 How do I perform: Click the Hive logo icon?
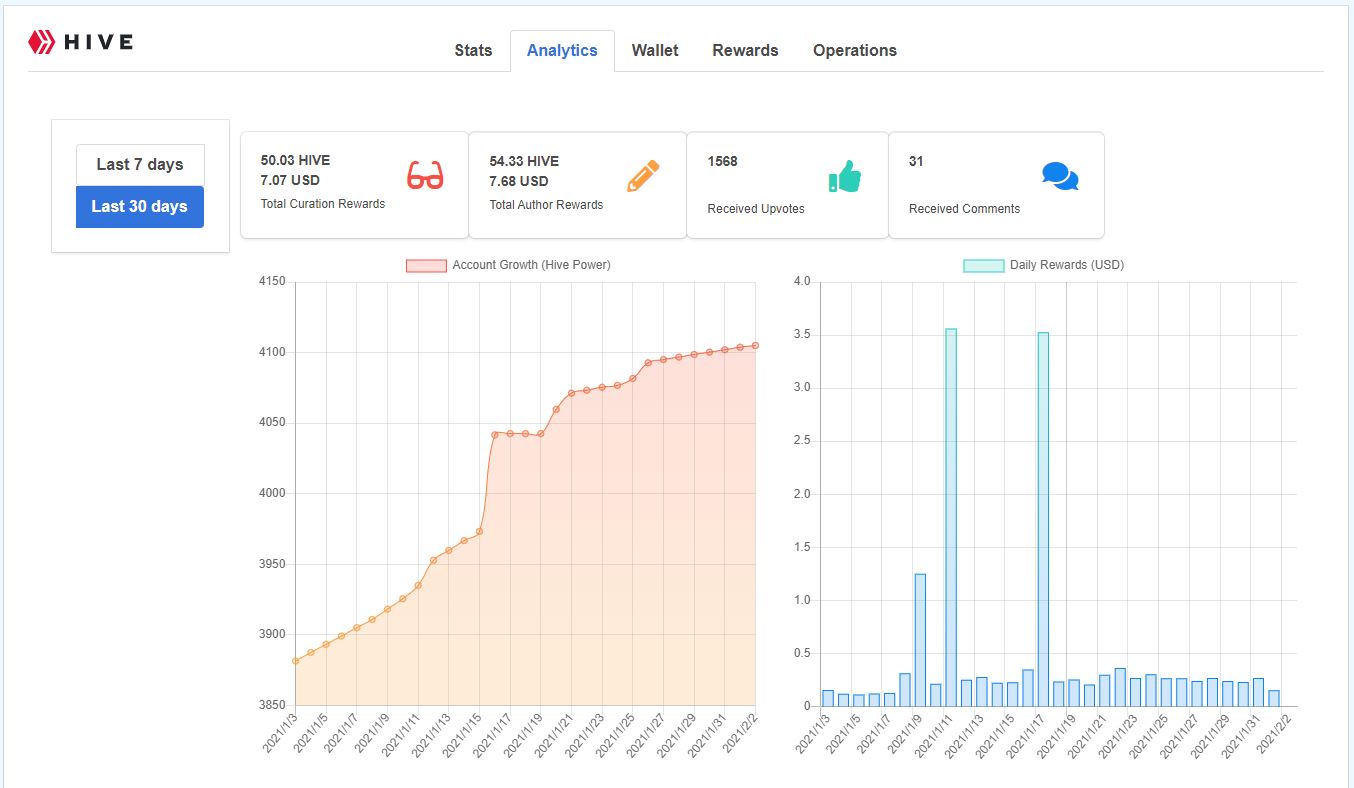[42, 42]
